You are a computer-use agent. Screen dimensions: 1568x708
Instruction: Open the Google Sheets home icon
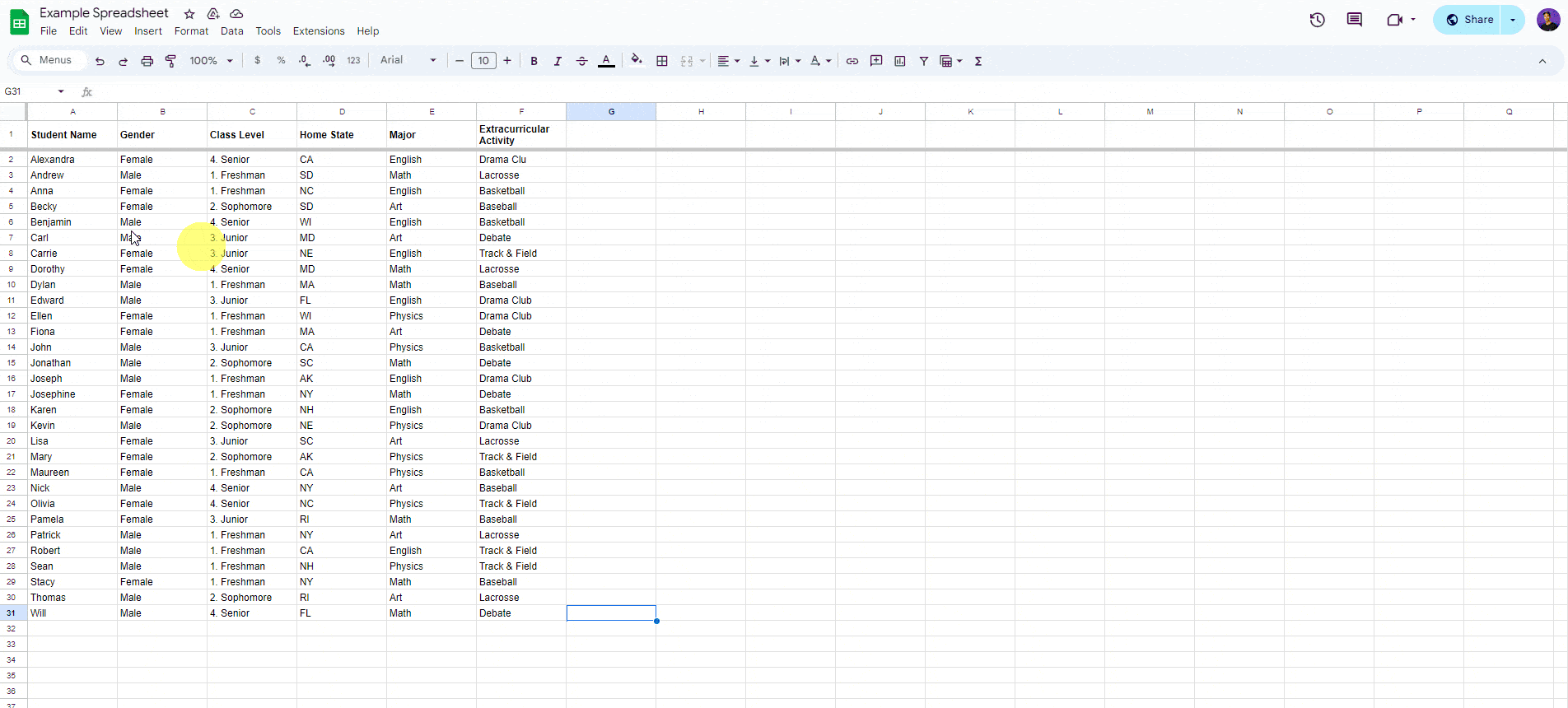coord(19,22)
